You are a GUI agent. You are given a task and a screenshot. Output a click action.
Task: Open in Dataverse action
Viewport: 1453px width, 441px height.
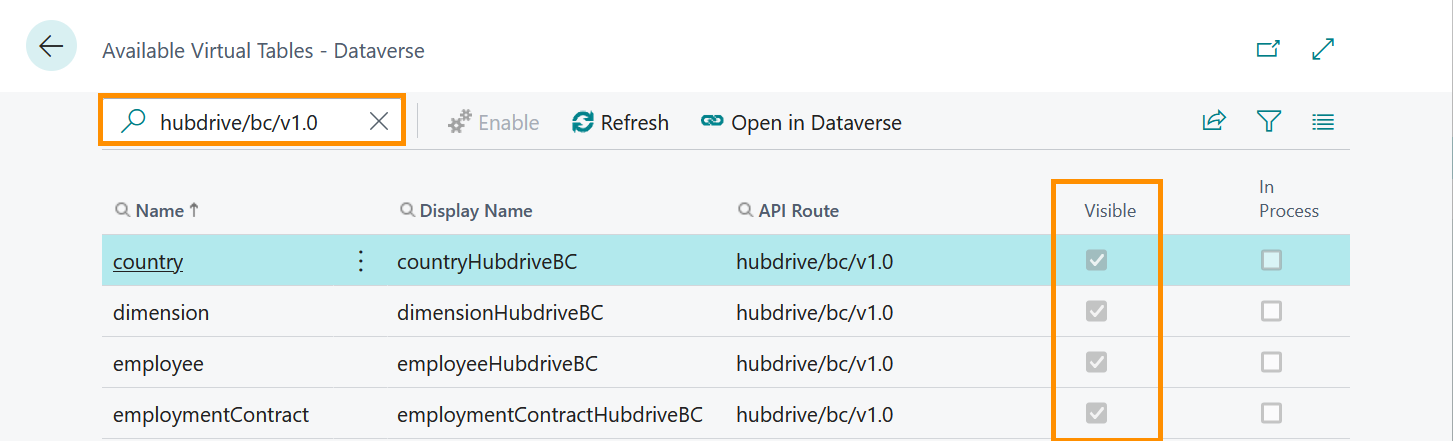[801, 123]
